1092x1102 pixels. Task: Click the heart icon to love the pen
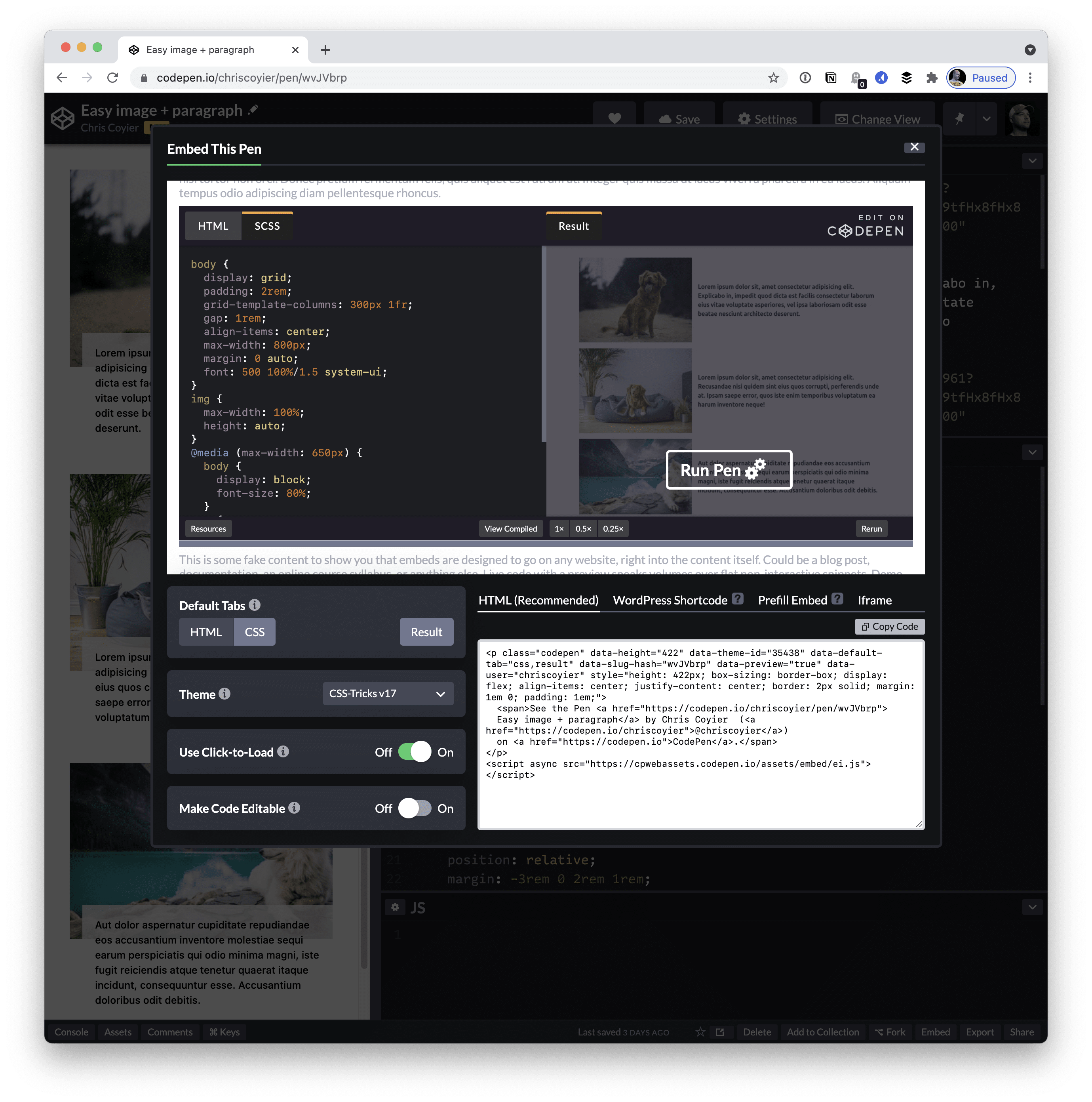coord(614,119)
